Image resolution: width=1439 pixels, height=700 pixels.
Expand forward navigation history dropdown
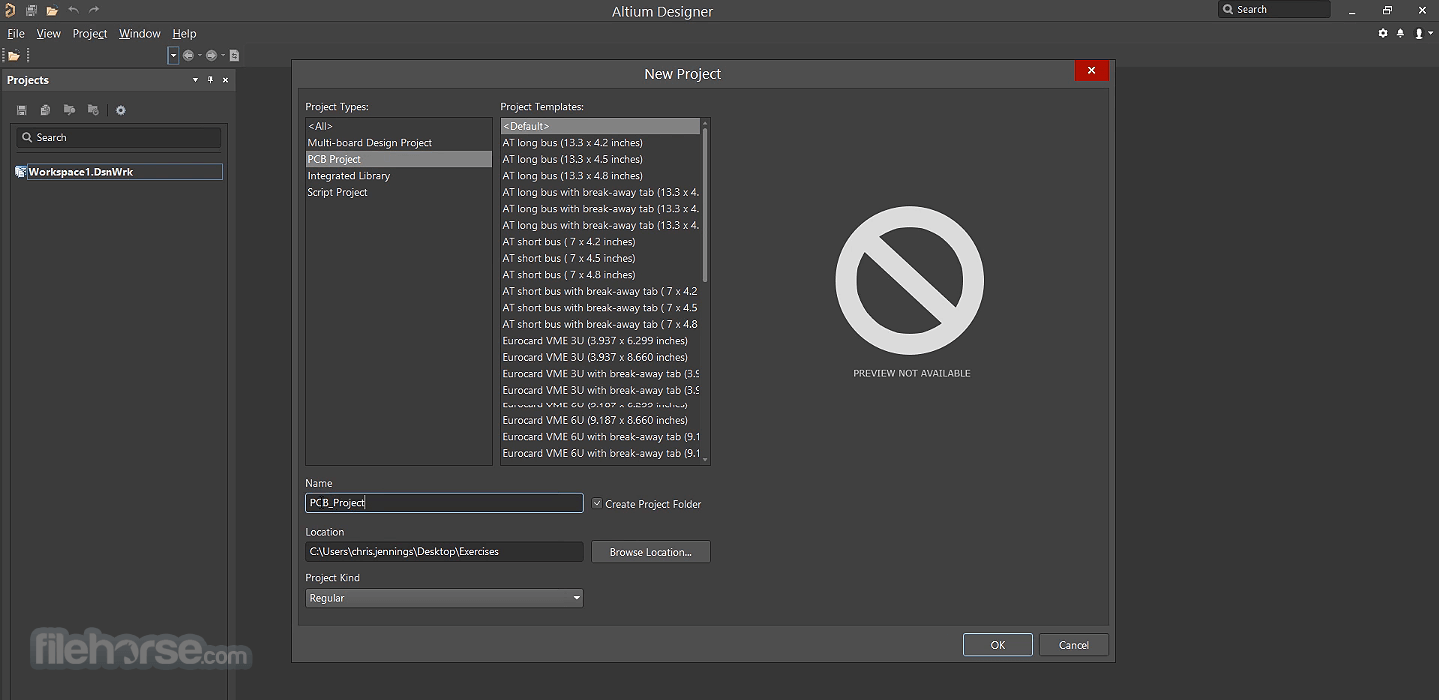[222, 56]
